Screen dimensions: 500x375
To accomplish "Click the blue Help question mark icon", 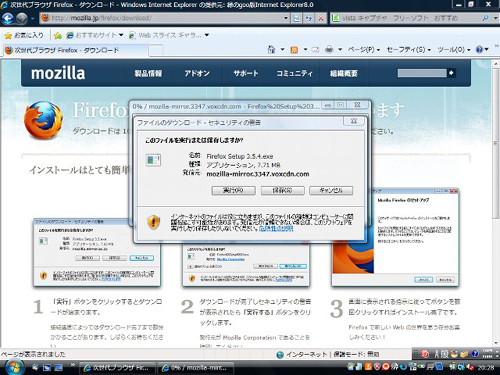I will (479, 50).
